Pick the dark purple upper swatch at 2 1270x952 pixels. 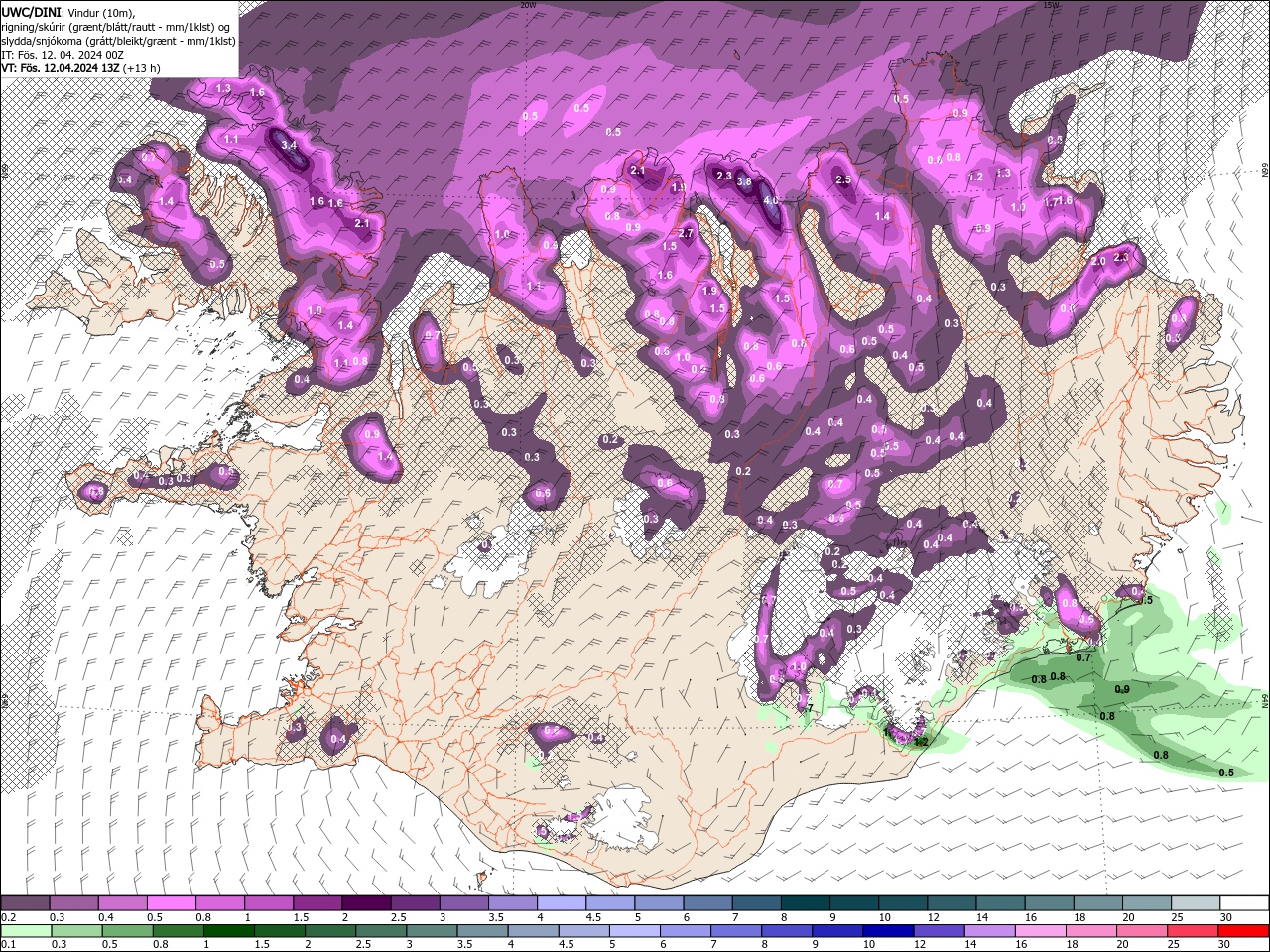point(365,903)
